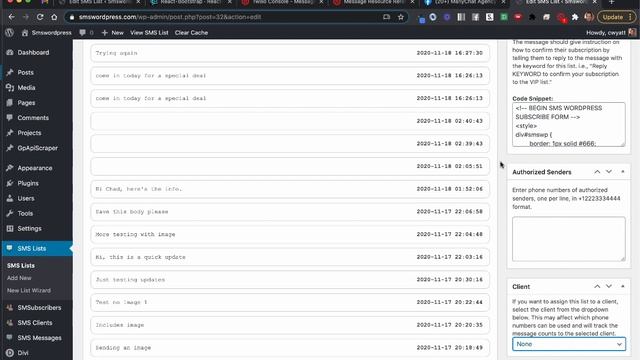This screenshot has width=640, height=360.
Task: Open Tools in the sidebar
Action: (x=25, y=213)
